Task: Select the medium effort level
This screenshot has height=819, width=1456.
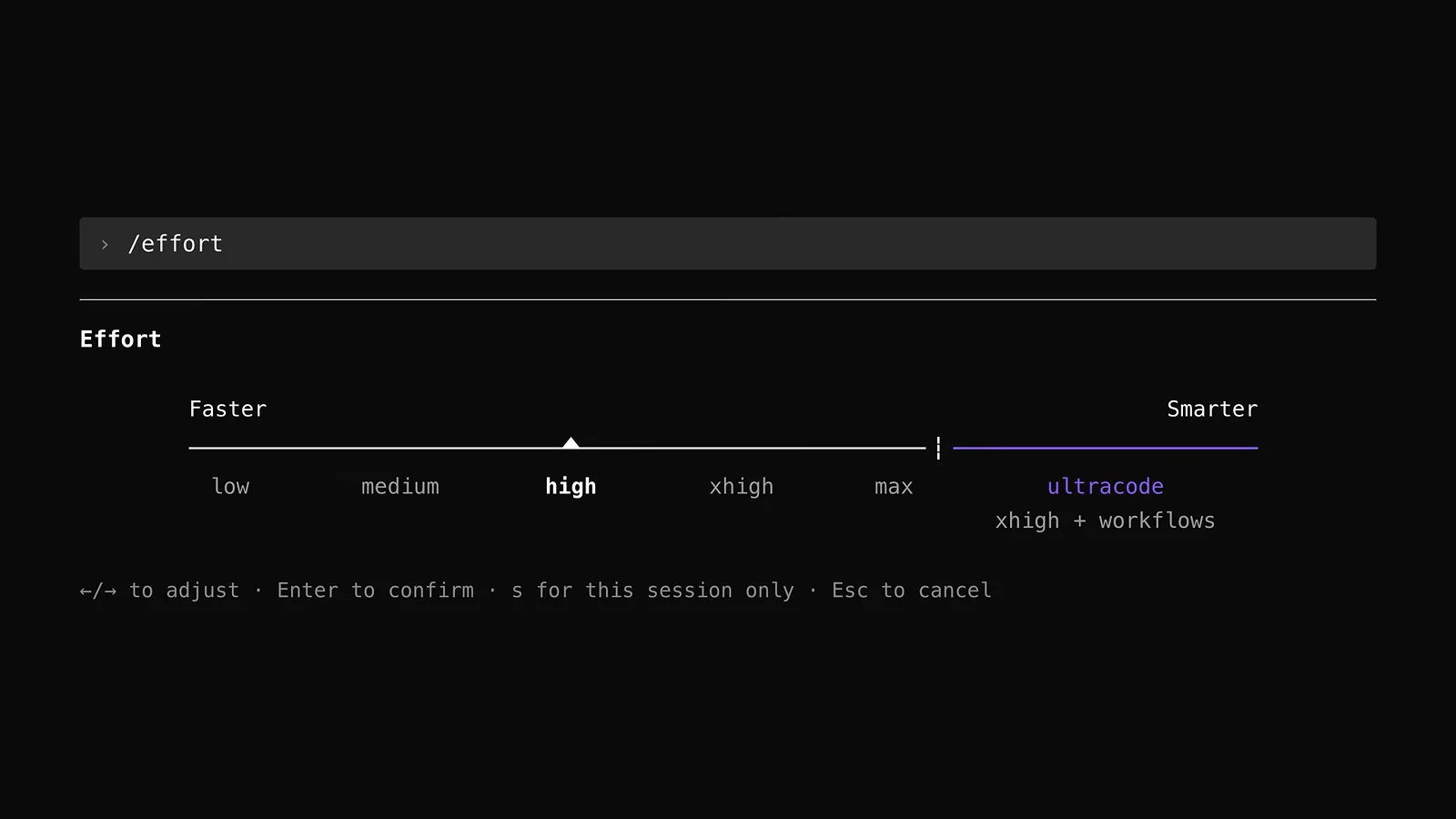Action: (400, 487)
